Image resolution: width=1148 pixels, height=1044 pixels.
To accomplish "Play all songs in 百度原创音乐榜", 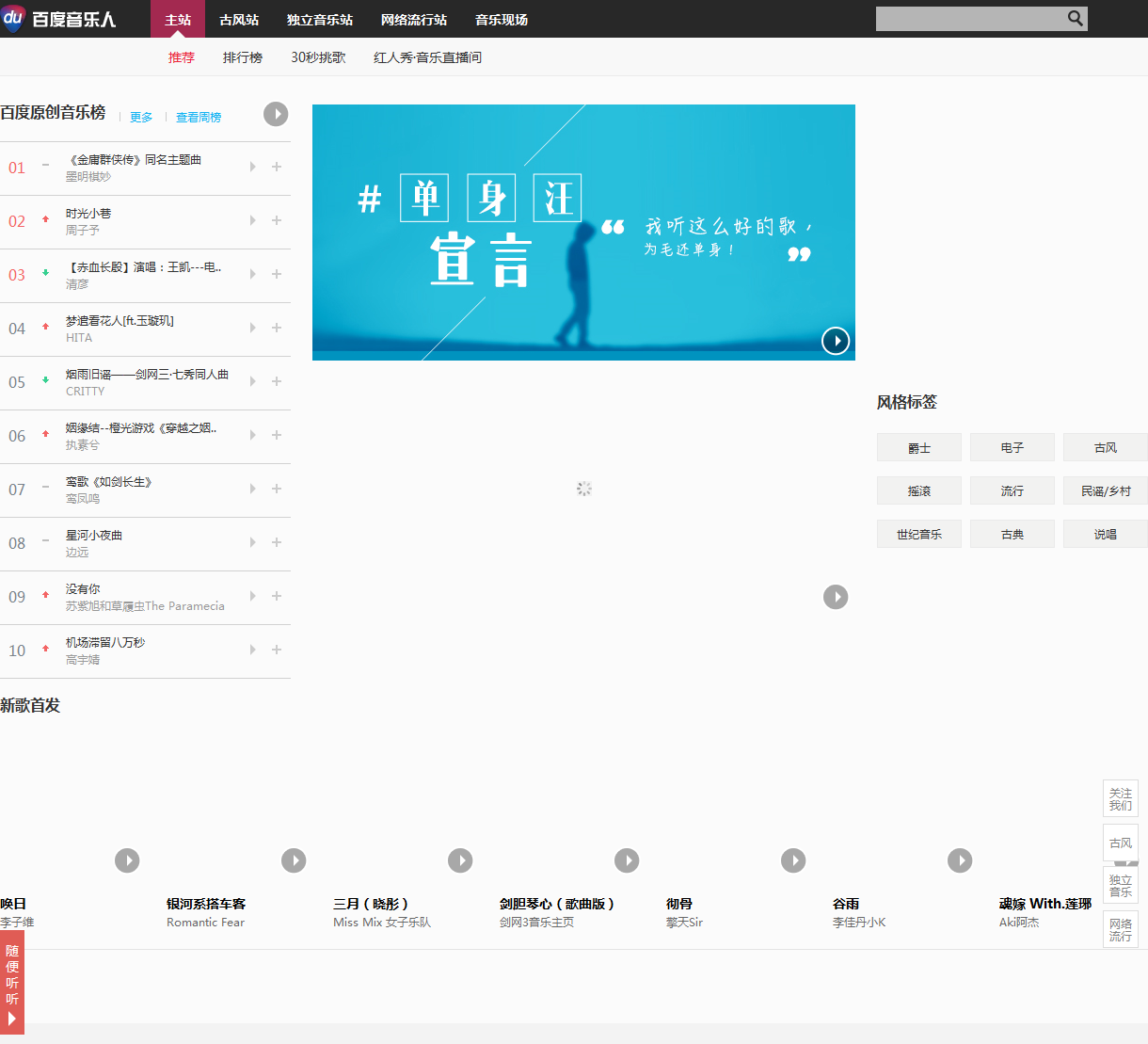I will [276, 114].
